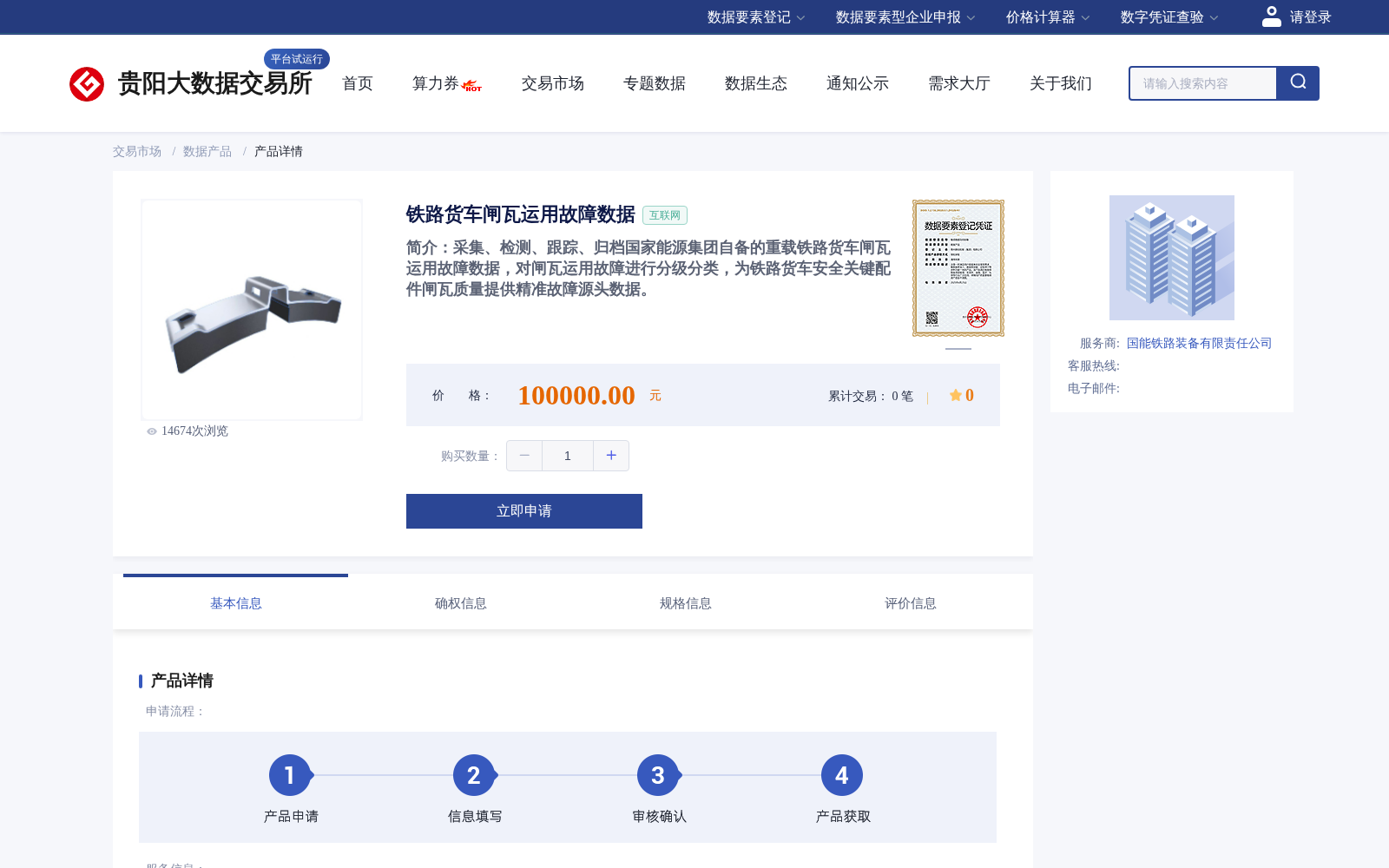Click the 数据产品 breadcrumb link
This screenshot has height=868, width=1389.
pyautogui.click(x=207, y=151)
